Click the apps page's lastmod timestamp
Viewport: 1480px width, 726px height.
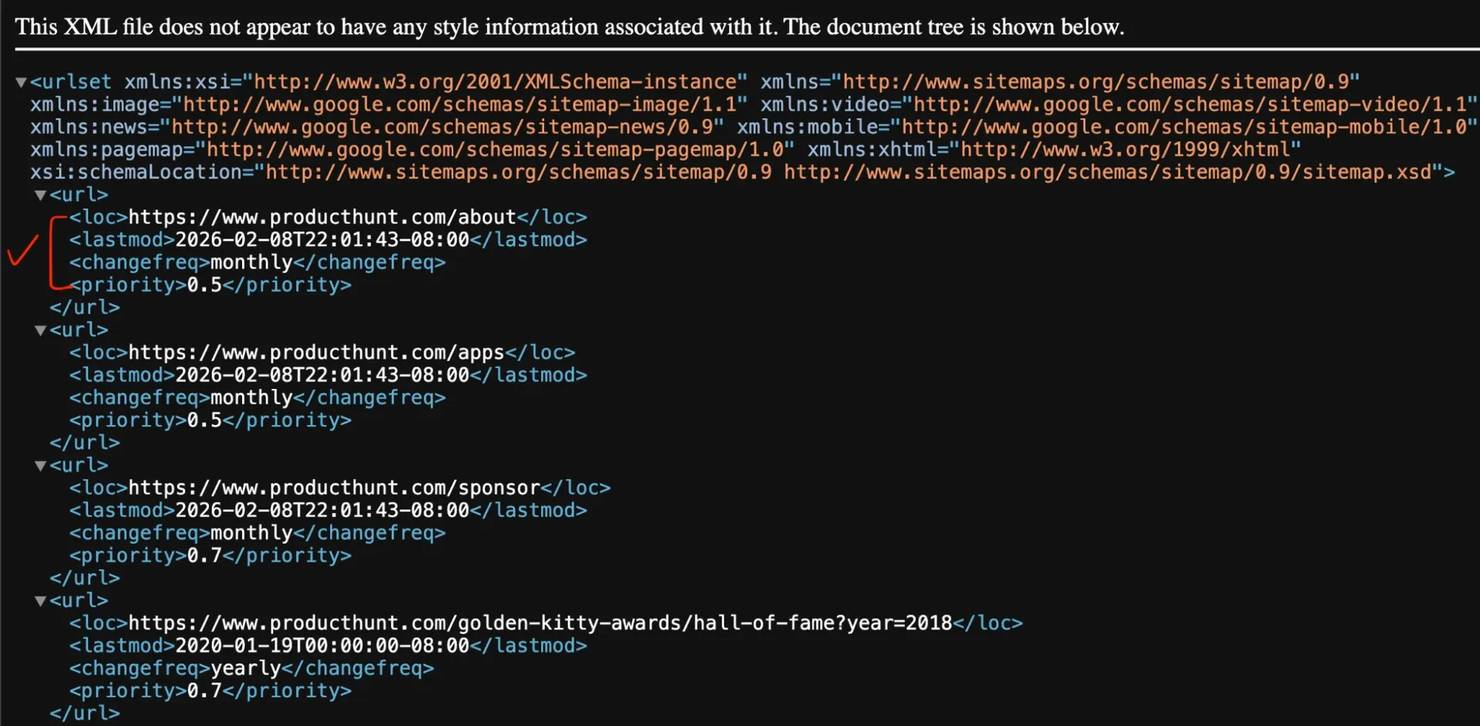pyautogui.click(x=322, y=375)
